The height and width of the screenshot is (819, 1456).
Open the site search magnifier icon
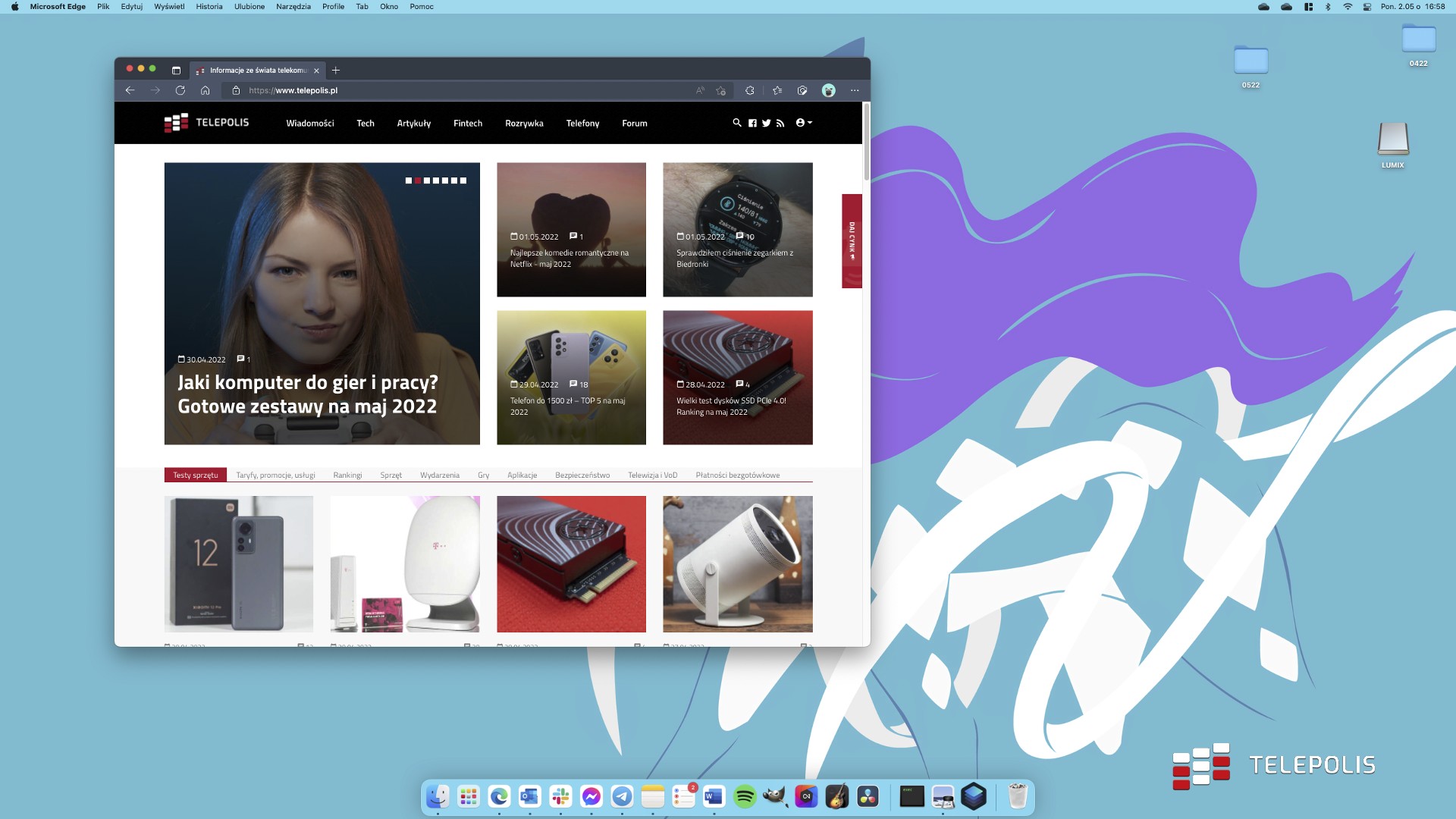click(x=736, y=123)
